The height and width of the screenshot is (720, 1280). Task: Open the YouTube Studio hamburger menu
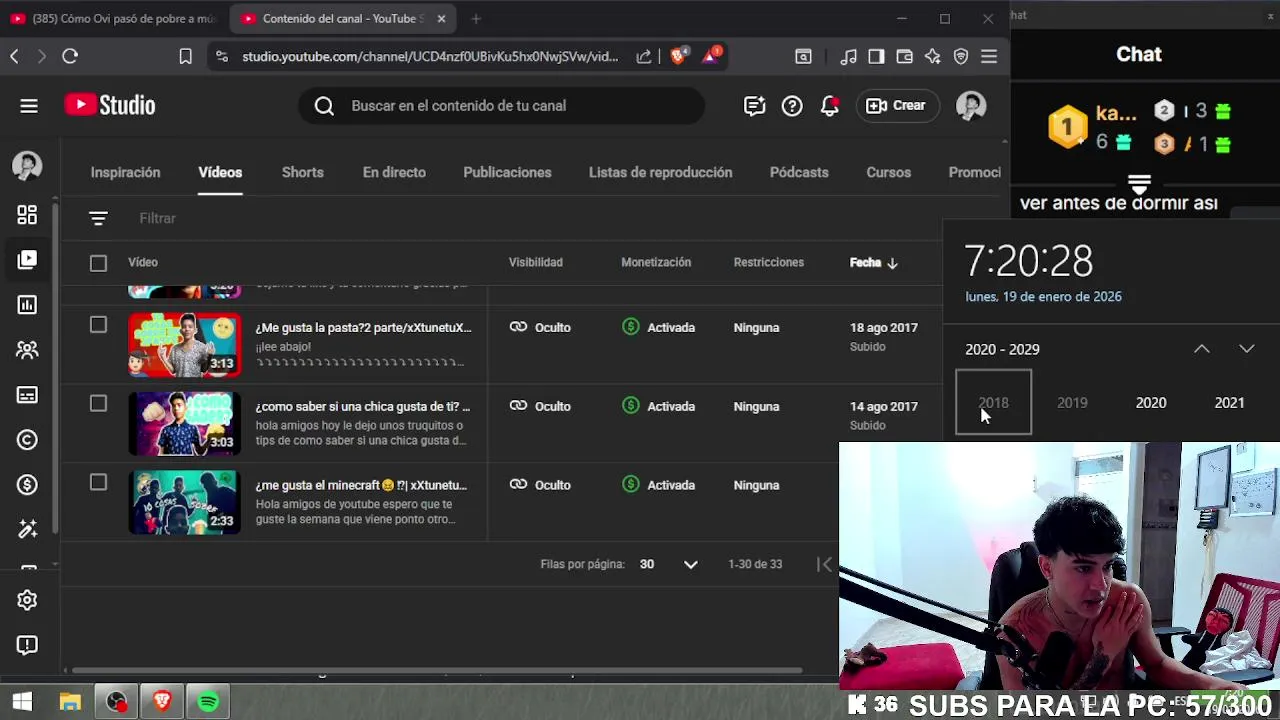tap(29, 105)
